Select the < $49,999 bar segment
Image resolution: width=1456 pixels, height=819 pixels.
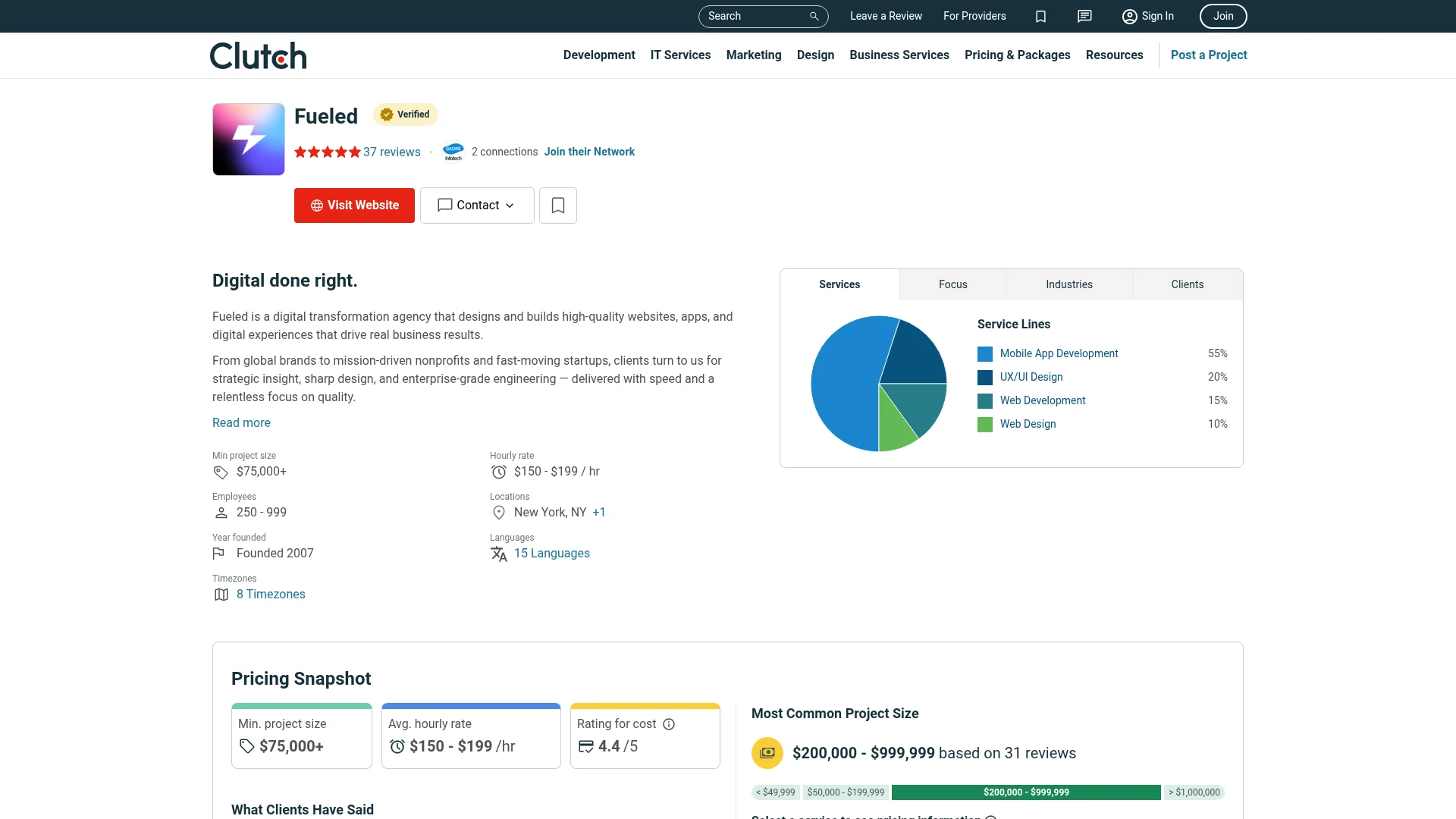click(x=776, y=792)
